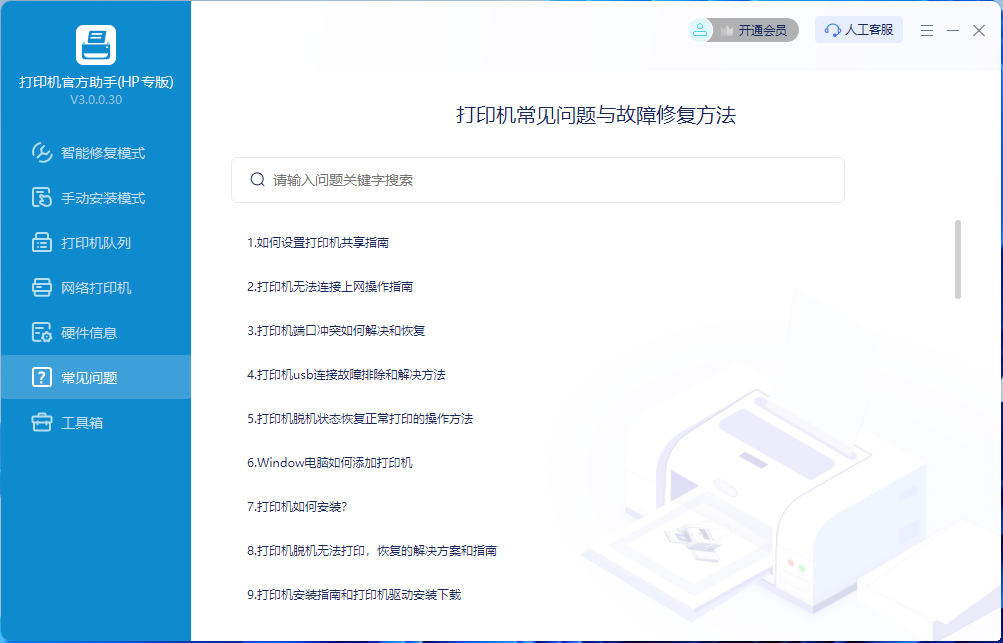
Task: Contact 人工客服 live support
Action: point(859,30)
